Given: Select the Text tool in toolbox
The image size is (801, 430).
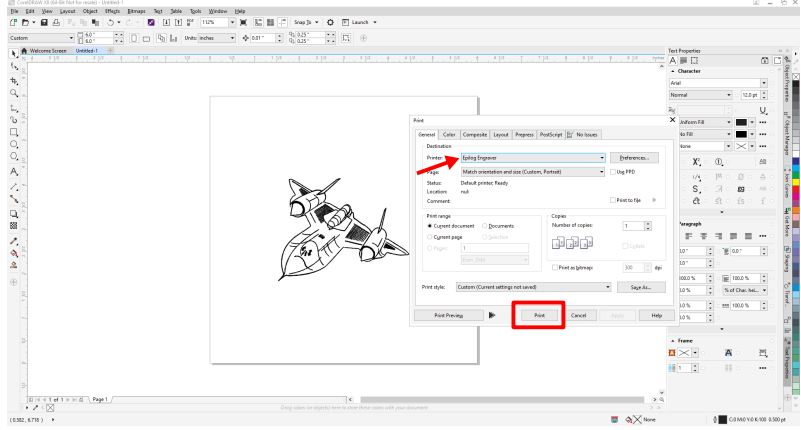Looking at the screenshot, I should 14,172.
